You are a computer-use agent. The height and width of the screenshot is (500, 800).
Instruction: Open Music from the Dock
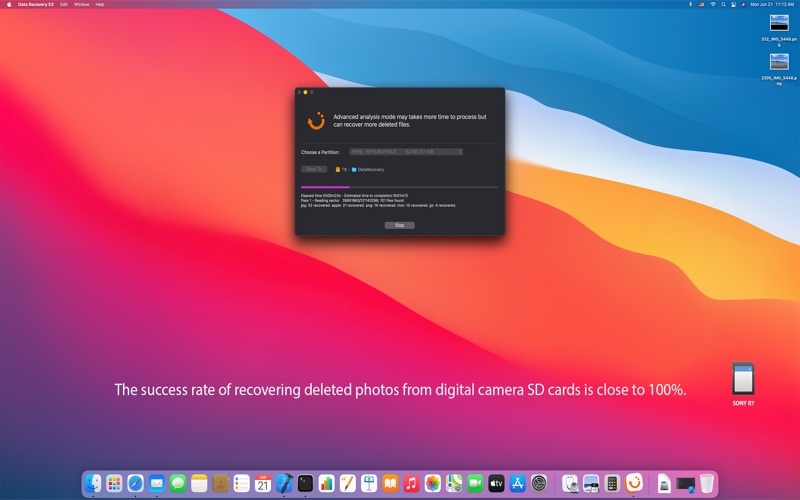coord(411,483)
